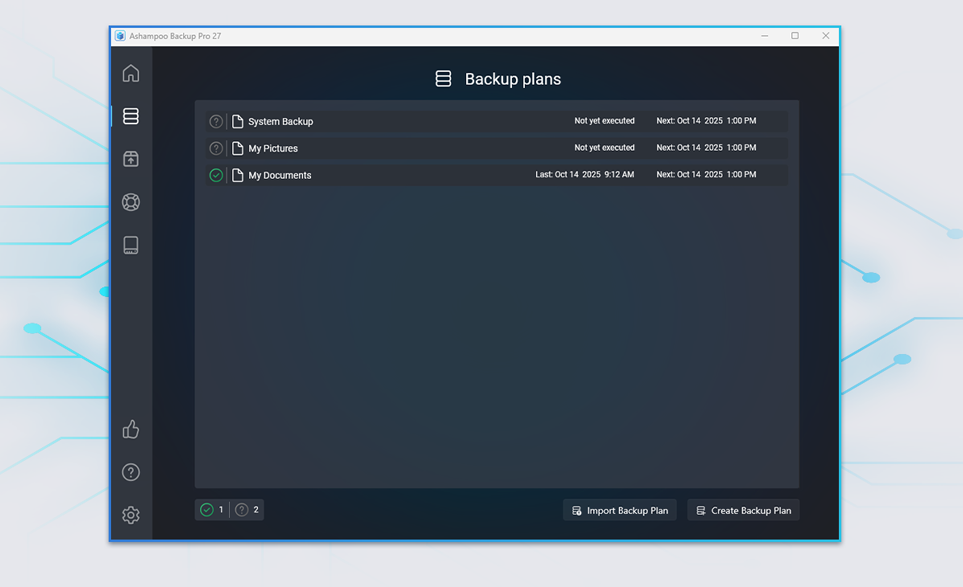Image resolution: width=963 pixels, height=587 pixels.
Task: Click the Ashampoo app icon in title bar
Action: (120, 36)
